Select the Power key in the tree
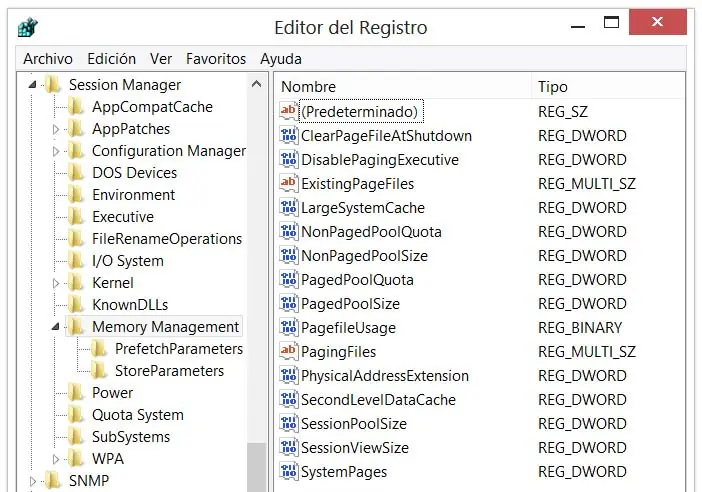 (112, 393)
